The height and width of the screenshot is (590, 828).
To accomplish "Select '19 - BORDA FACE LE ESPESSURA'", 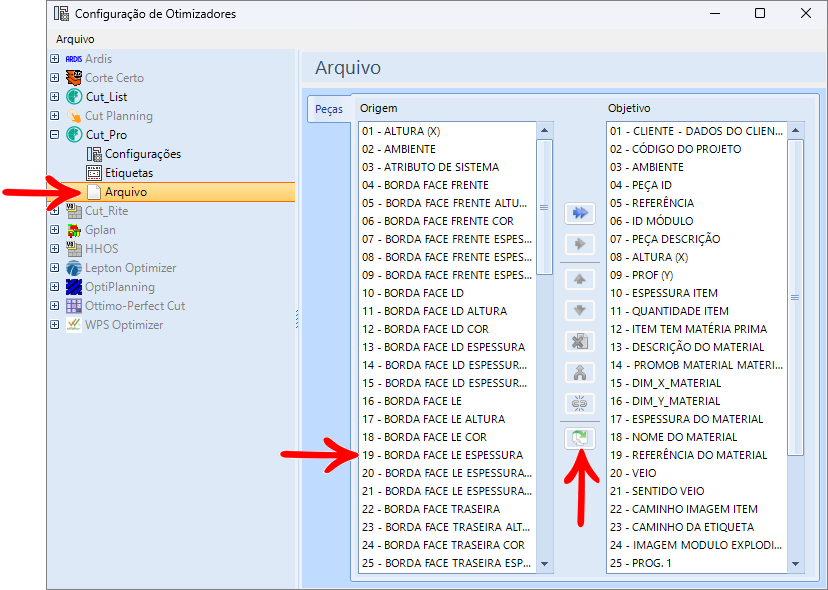I will (447, 455).
